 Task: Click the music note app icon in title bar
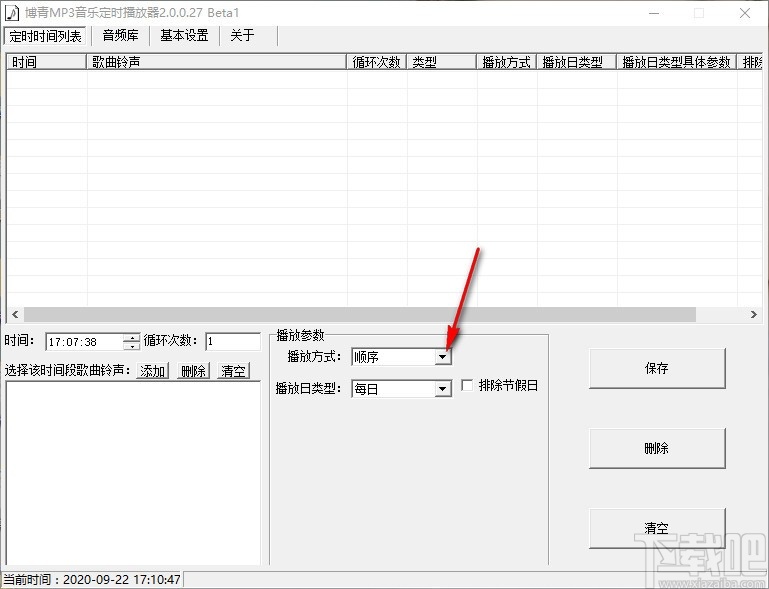(x=12, y=12)
